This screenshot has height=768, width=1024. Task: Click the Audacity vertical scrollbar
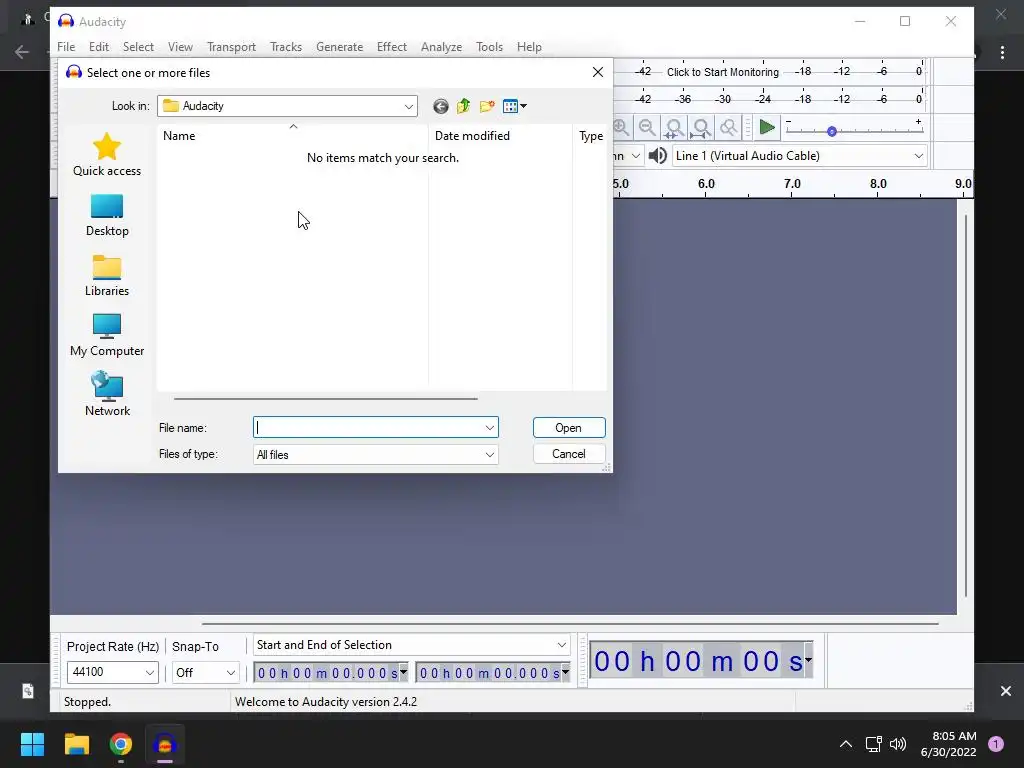965,405
